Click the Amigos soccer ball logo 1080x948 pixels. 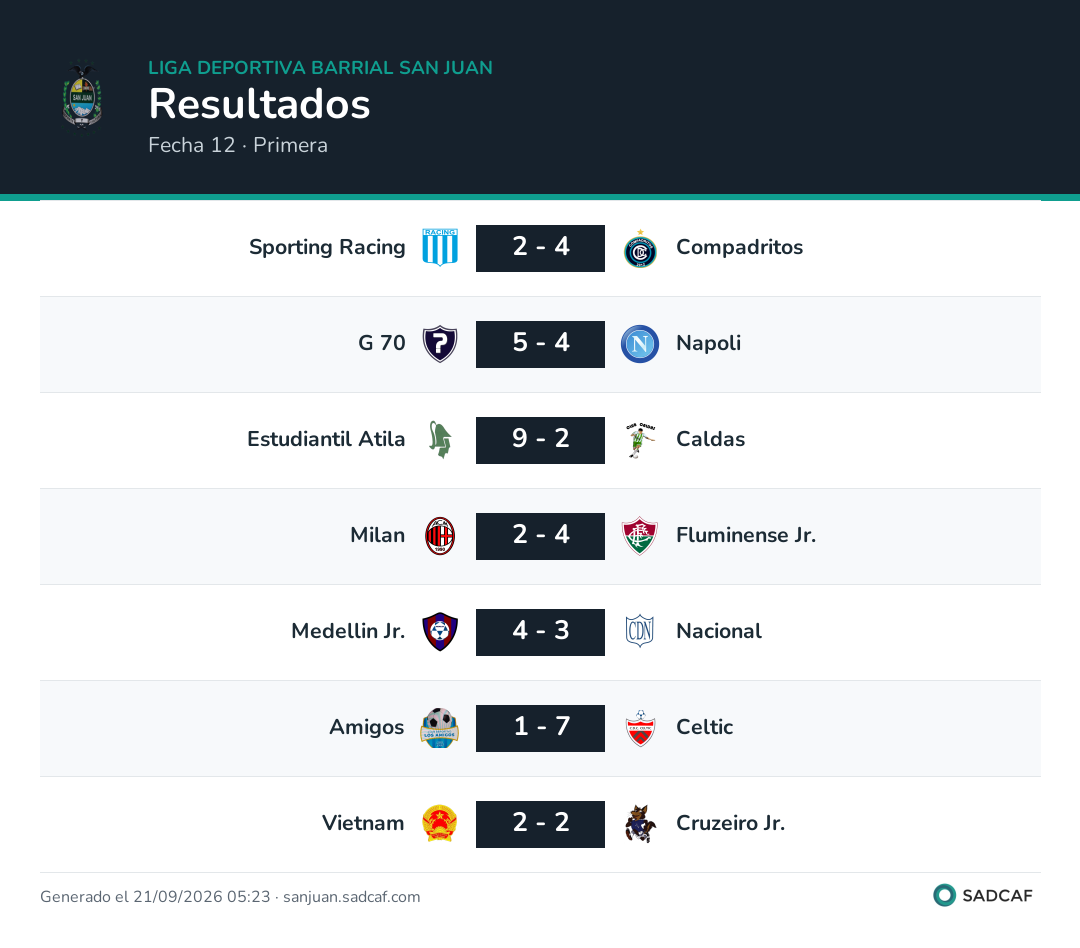440,728
